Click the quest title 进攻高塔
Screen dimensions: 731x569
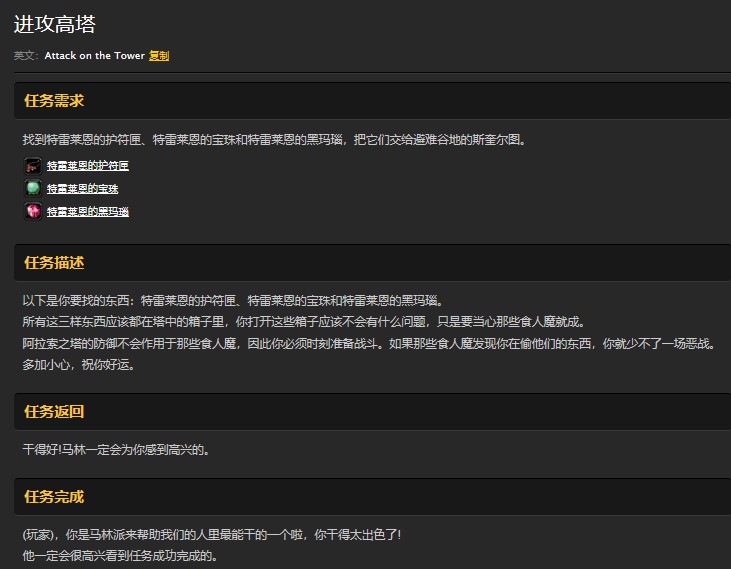55,25
